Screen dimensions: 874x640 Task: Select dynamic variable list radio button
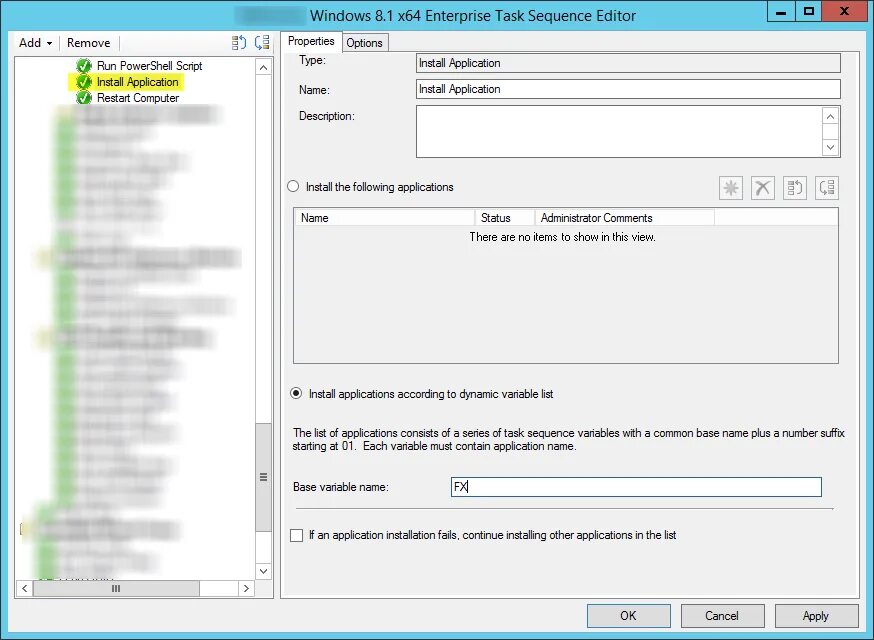pos(296,394)
